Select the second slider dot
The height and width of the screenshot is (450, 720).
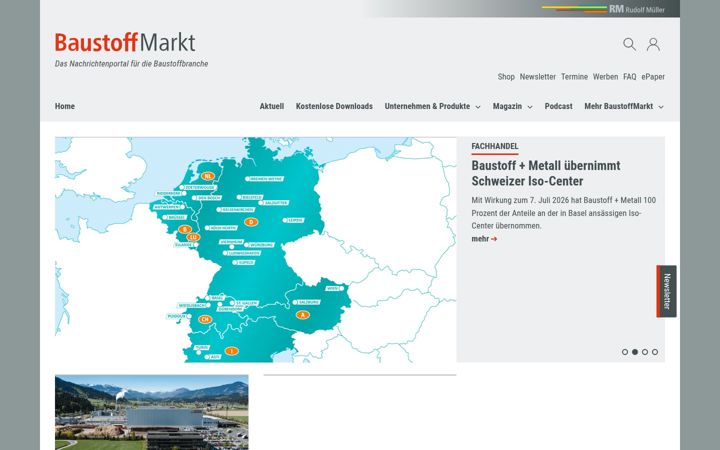click(x=635, y=352)
